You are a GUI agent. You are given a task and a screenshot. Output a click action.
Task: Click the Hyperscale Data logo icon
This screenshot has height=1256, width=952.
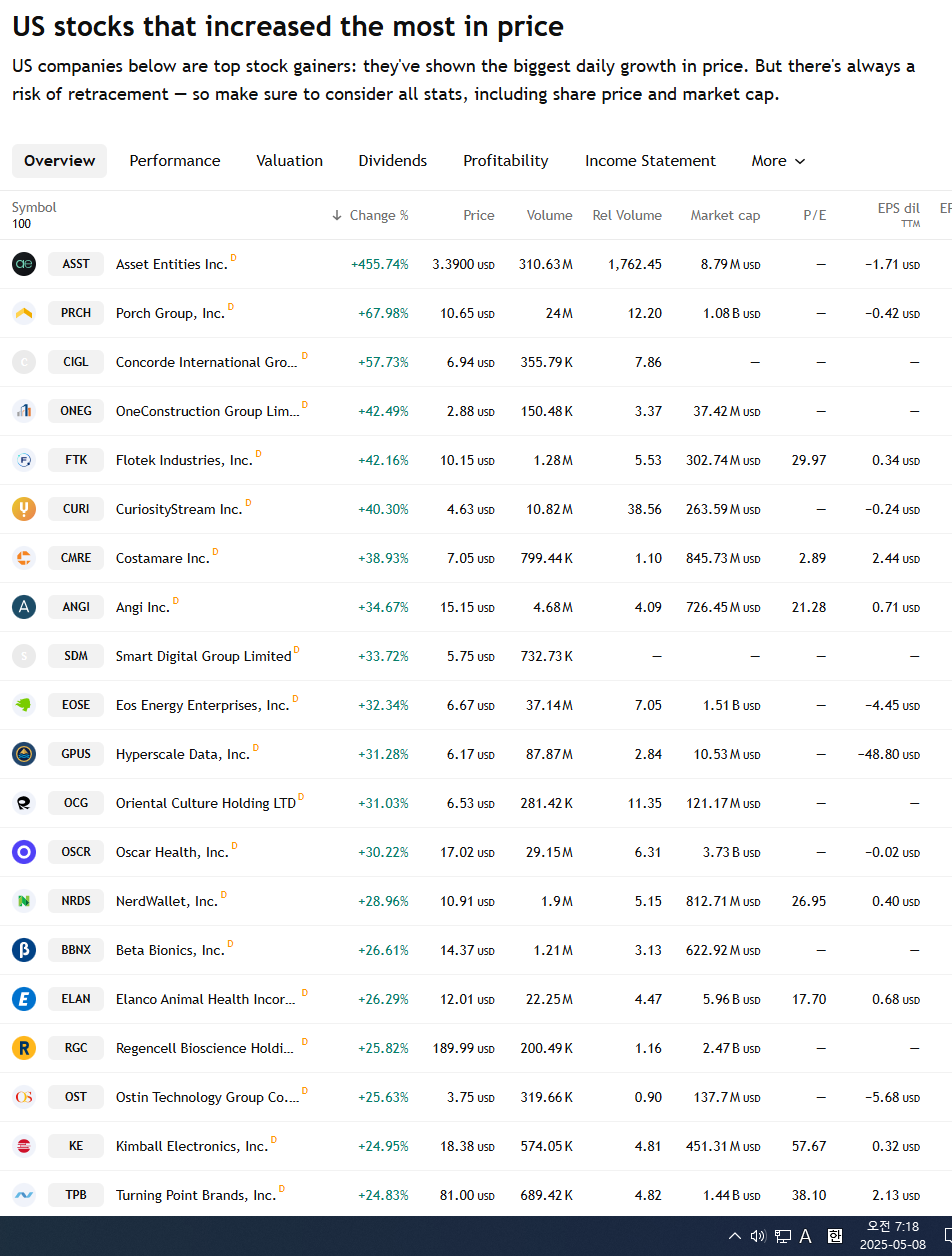coord(24,754)
